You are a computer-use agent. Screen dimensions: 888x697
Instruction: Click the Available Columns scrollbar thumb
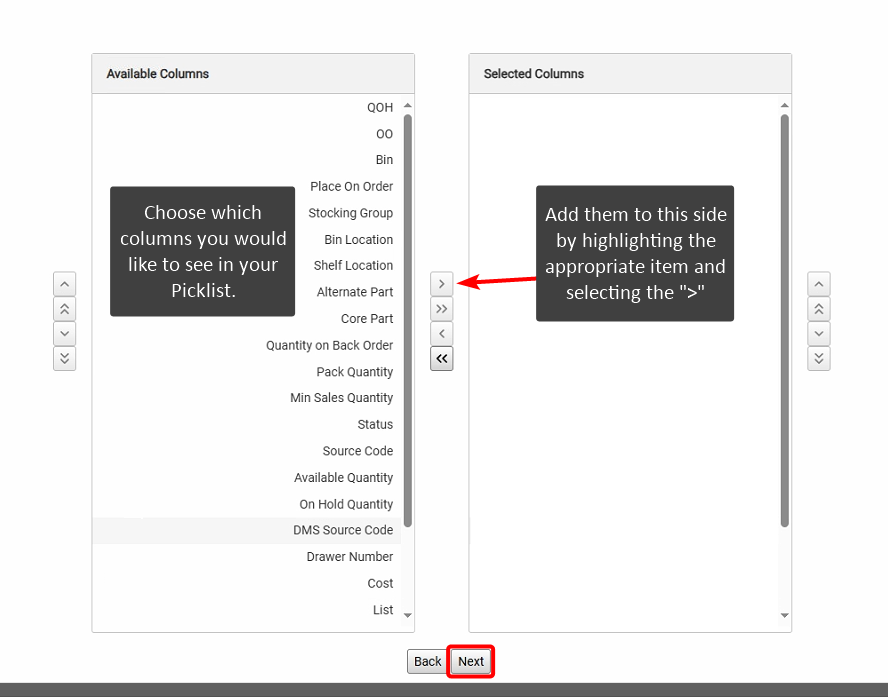click(408, 320)
